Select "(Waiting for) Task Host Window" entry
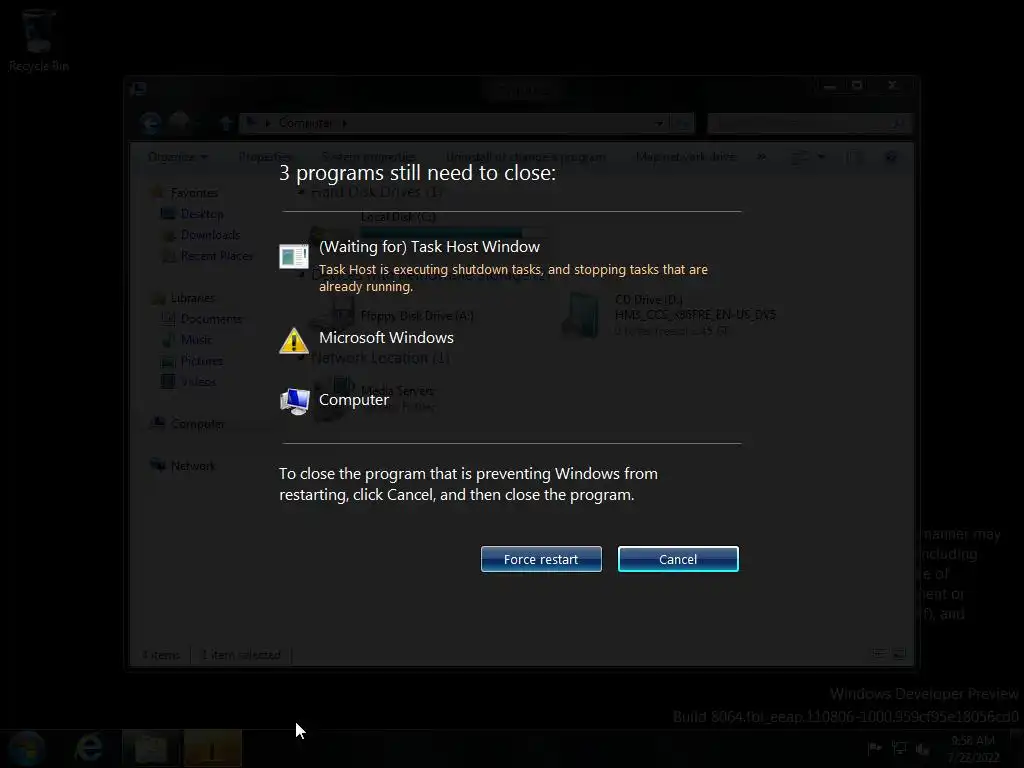The image size is (1024, 768). tap(429, 247)
